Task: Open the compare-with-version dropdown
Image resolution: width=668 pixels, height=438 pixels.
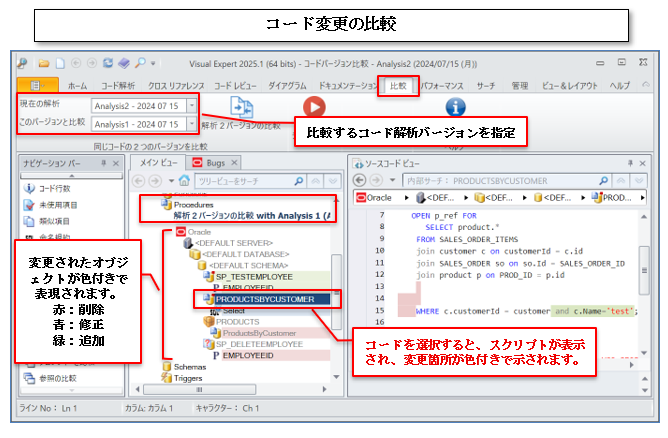Action: click(x=191, y=124)
